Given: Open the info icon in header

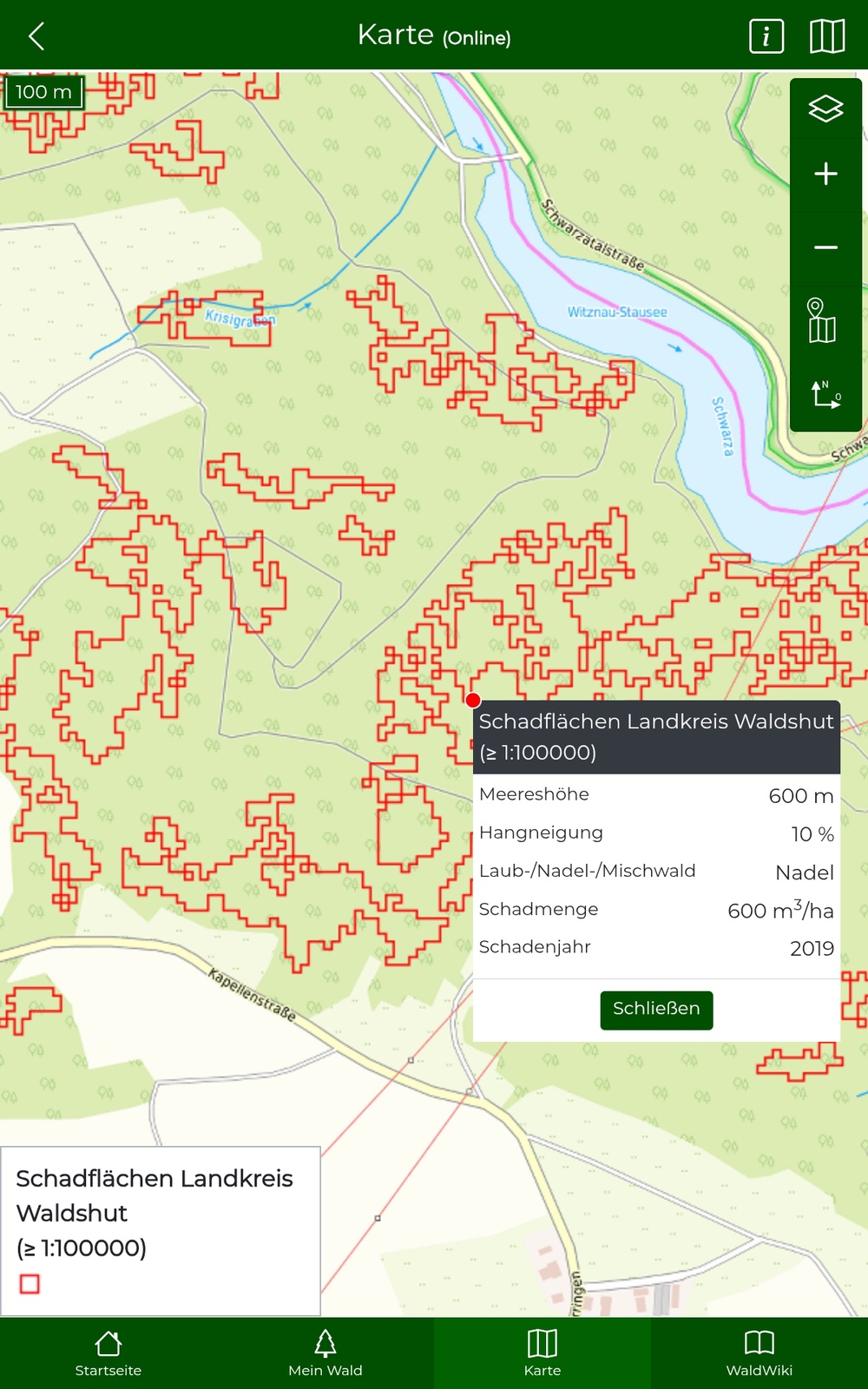Looking at the screenshot, I should pos(766,36).
